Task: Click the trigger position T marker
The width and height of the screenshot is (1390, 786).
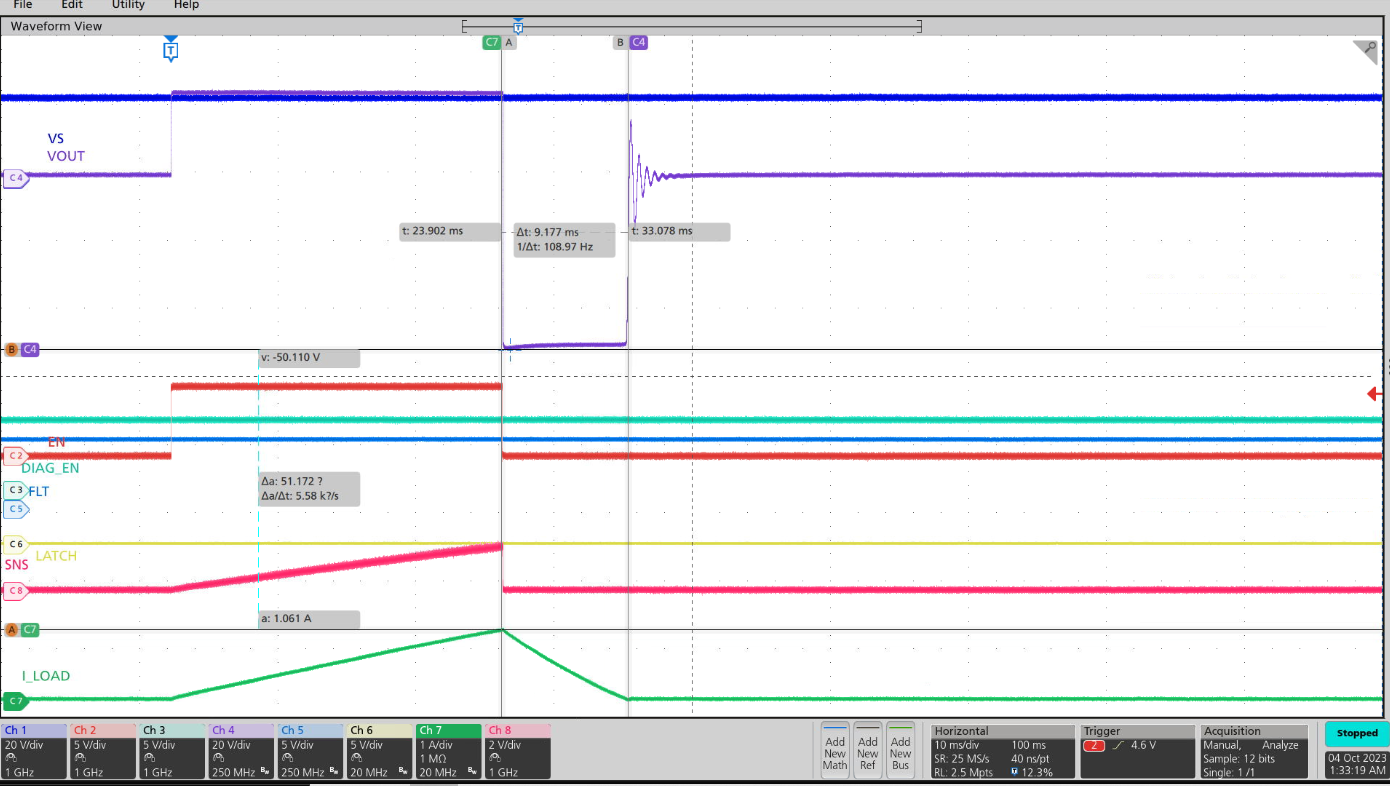Action: click(x=171, y=49)
